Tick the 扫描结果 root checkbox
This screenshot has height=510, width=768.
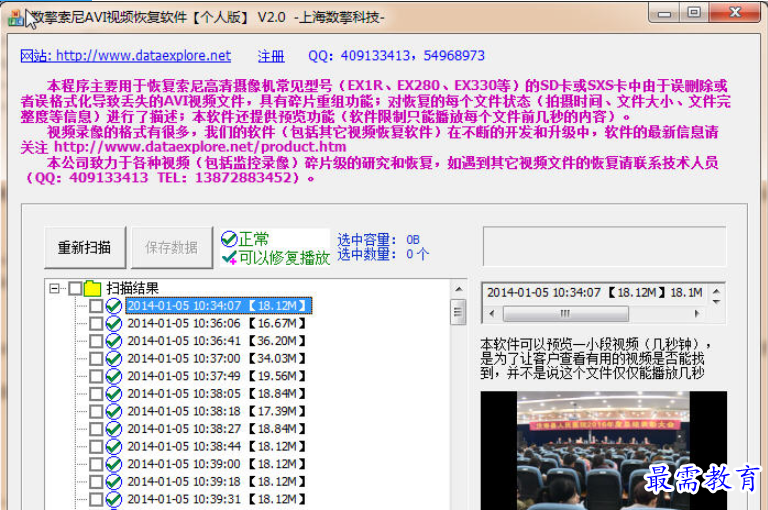point(75,288)
